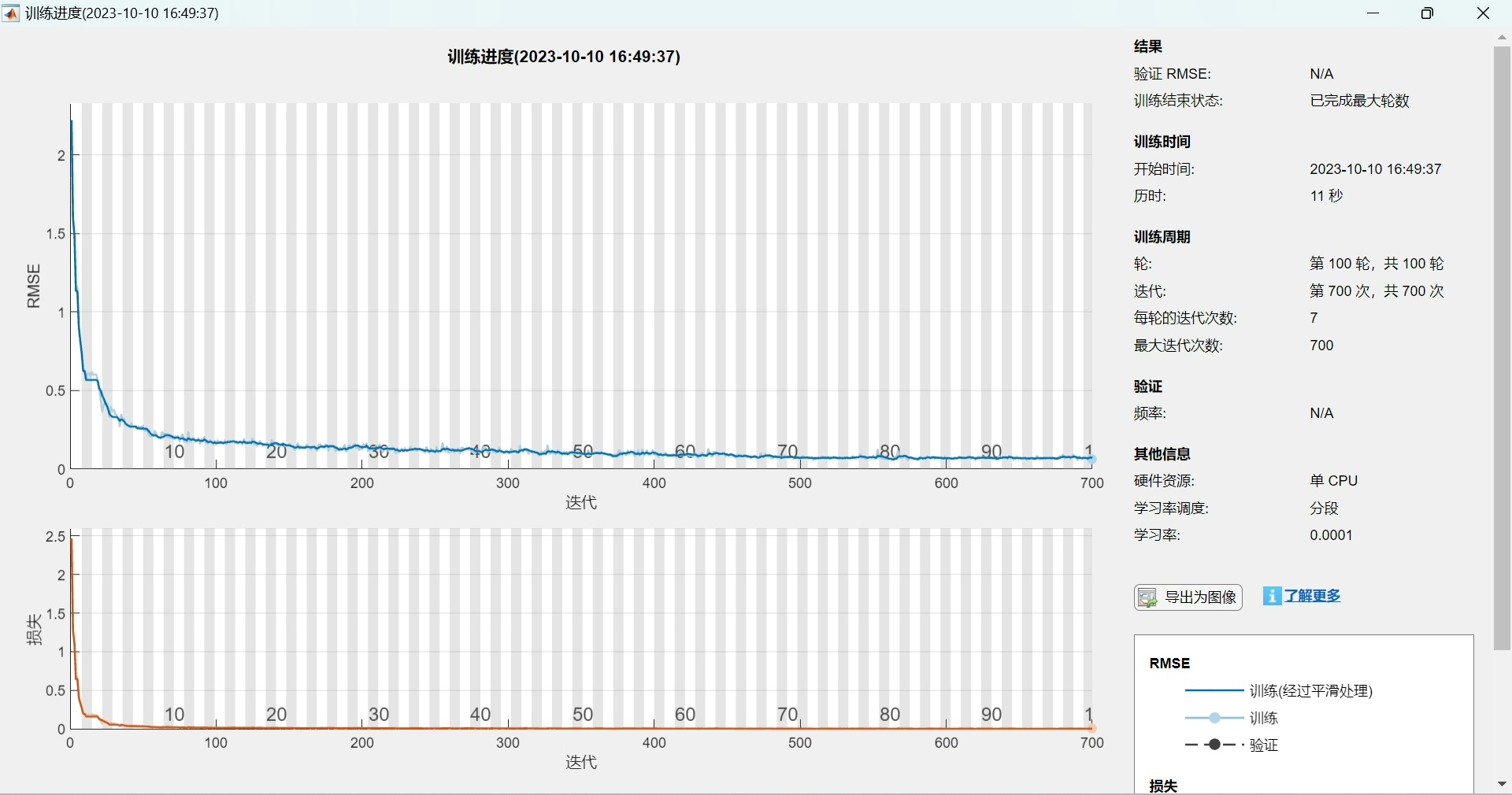Click the 结果 section heading
Screen dimensions: 1512x795
click(1148, 46)
